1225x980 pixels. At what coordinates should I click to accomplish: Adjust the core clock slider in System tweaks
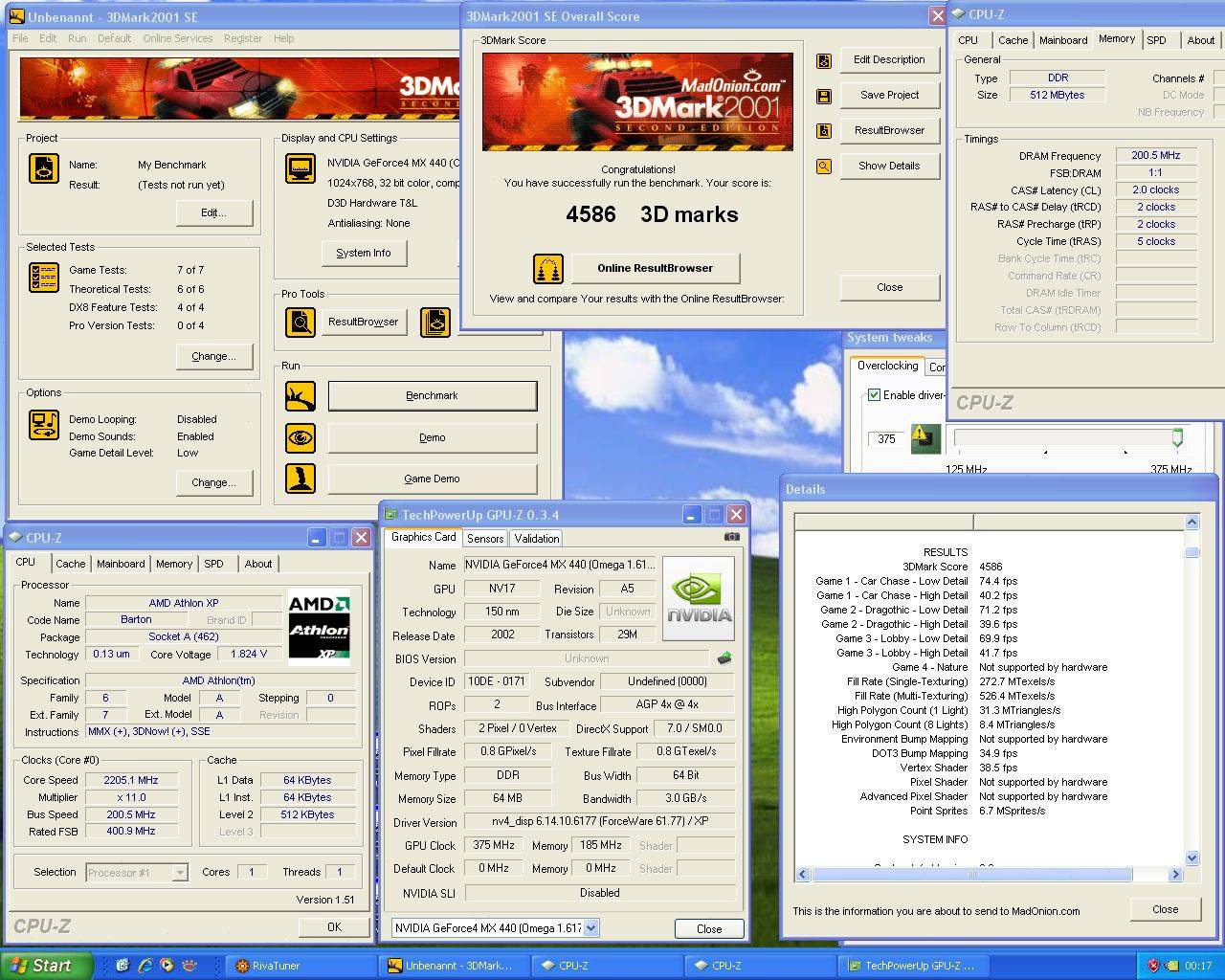click(1177, 437)
